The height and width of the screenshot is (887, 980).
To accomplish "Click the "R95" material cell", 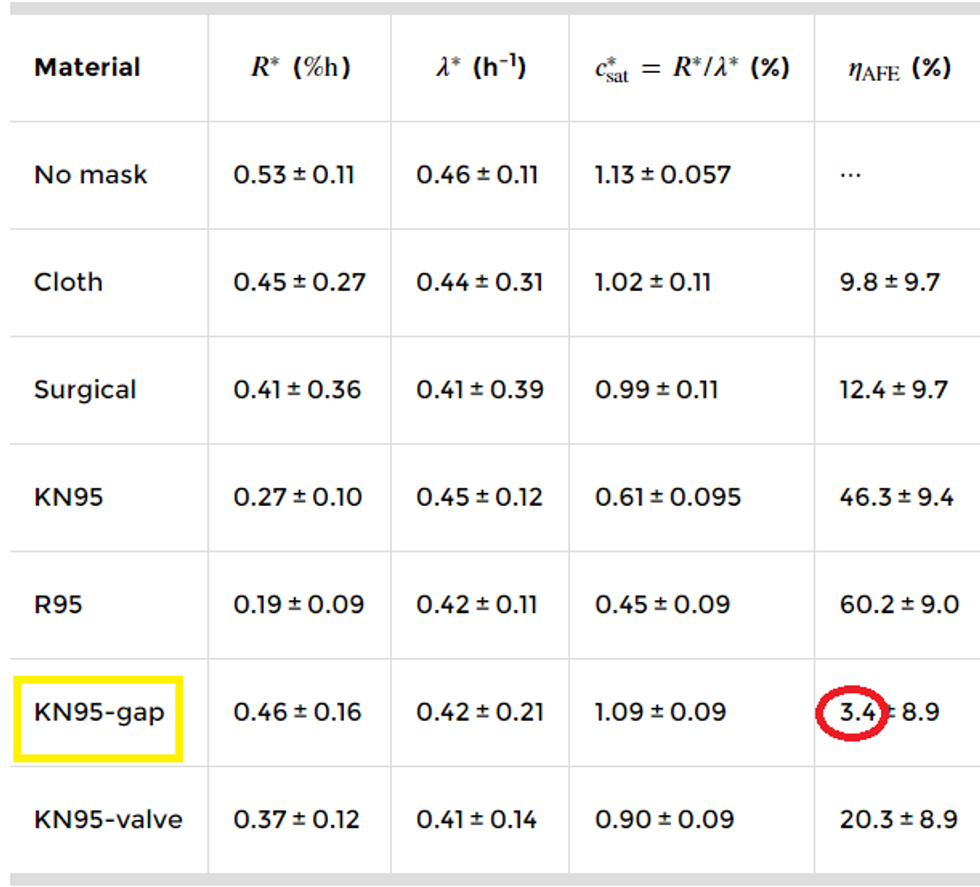I will [58, 605].
